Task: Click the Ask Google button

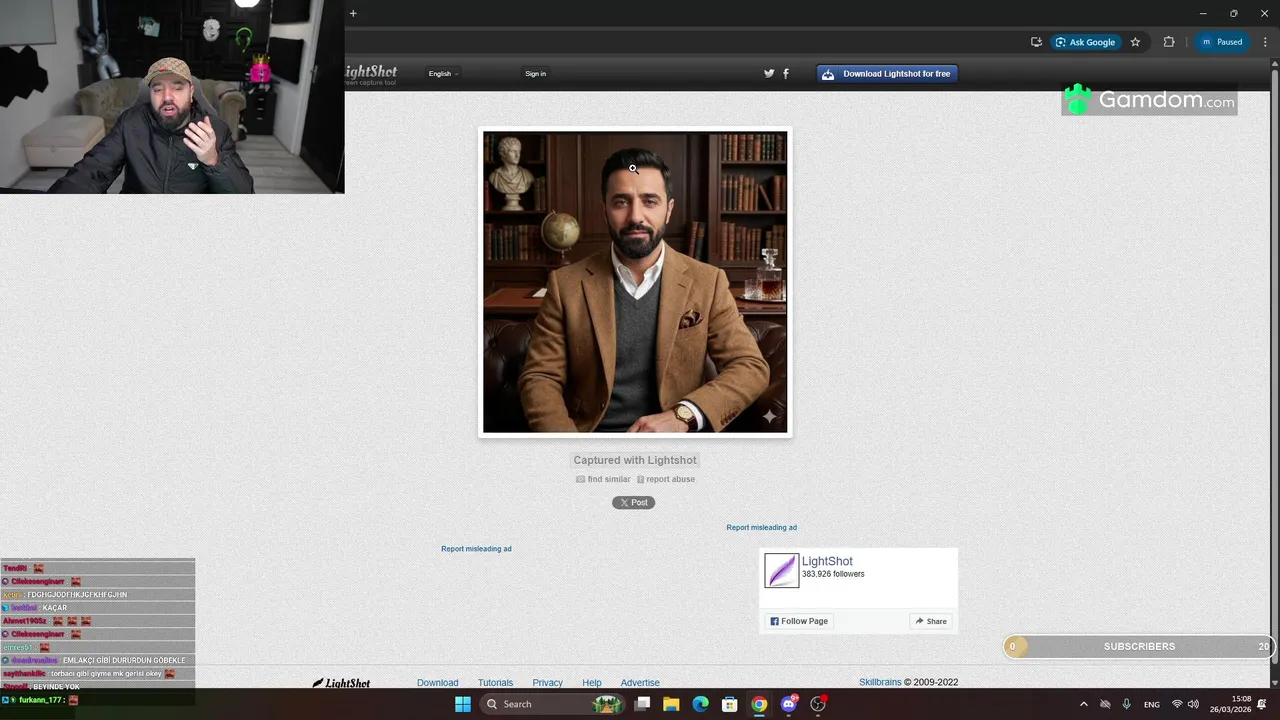Action: [1085, 42]
